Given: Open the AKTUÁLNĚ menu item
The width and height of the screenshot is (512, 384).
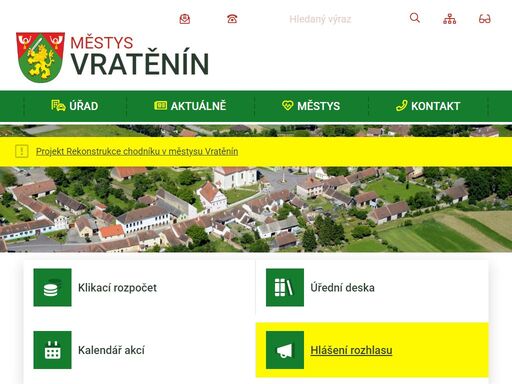Looking at the screenshot, I should pos(190,106).
